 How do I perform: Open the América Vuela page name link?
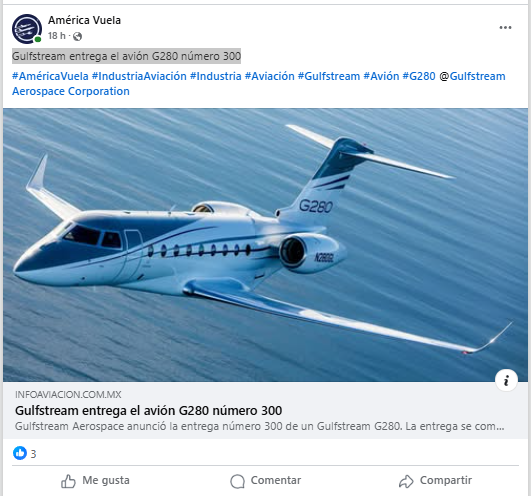tap(84, 20)
